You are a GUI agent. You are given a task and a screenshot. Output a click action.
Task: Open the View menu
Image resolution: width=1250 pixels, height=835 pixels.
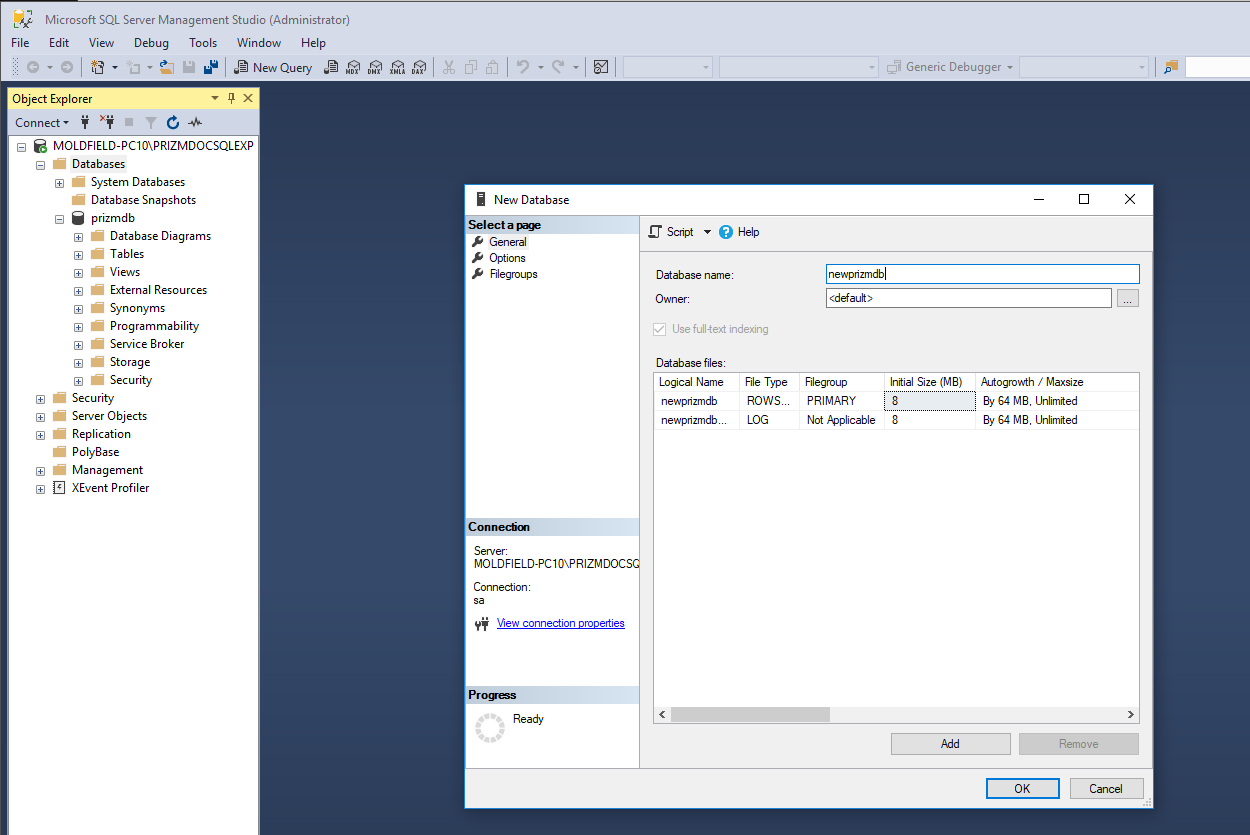pyautogui.click(x=101, y=43)
